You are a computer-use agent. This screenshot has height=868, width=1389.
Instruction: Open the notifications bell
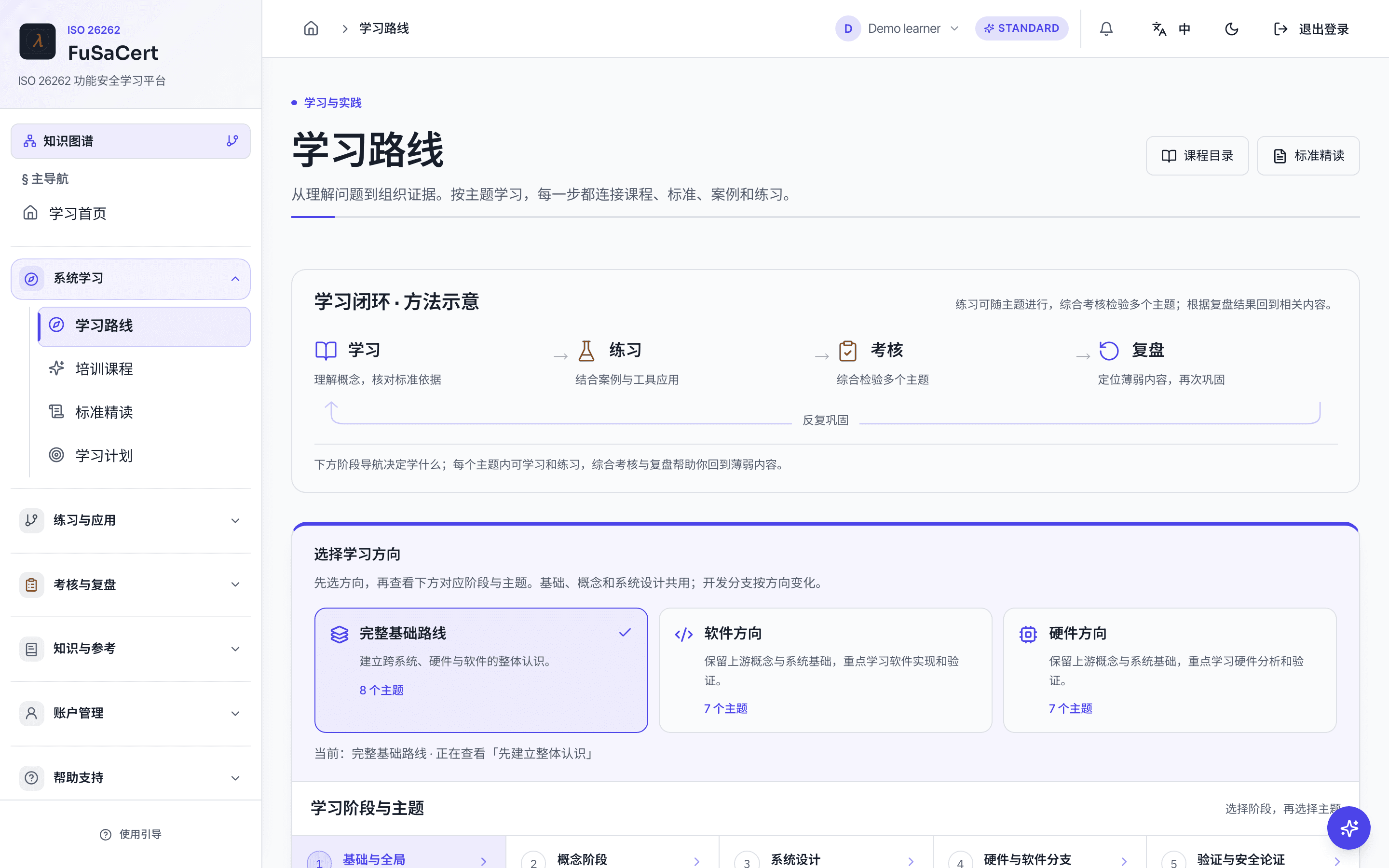1106,29
